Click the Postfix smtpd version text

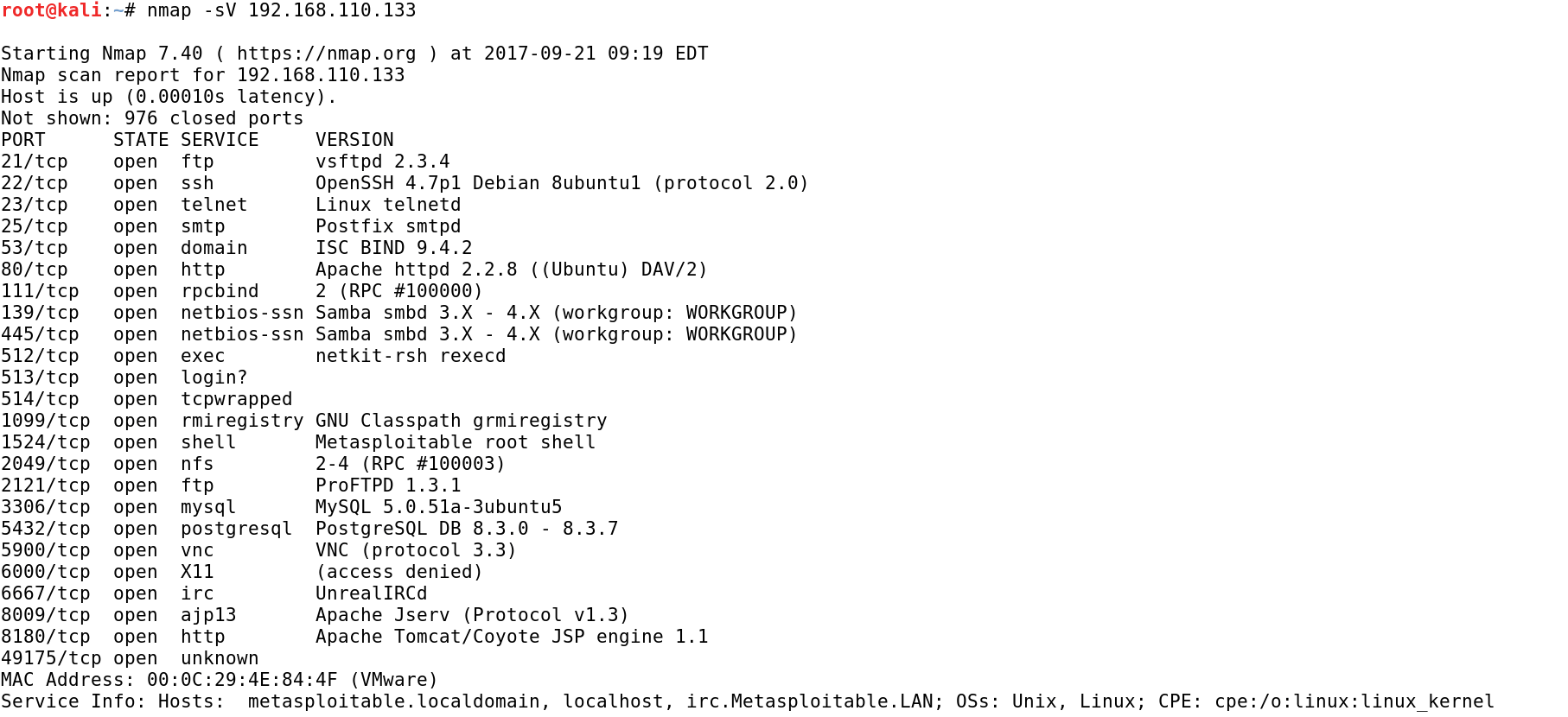pos(388,226)
